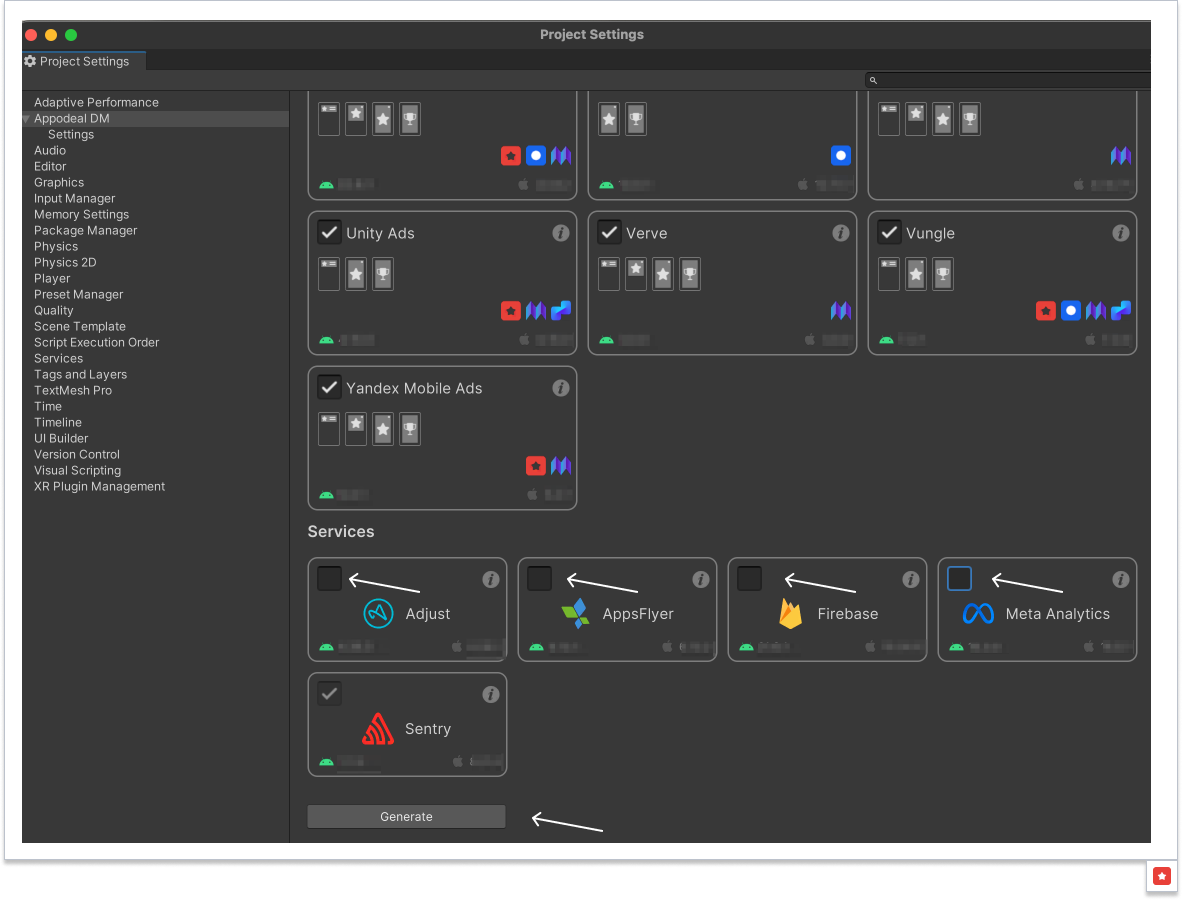Check the Meta Analytics checkbox
The image size is (1182, 900).
pyautogui.click(x=960, y=579)
